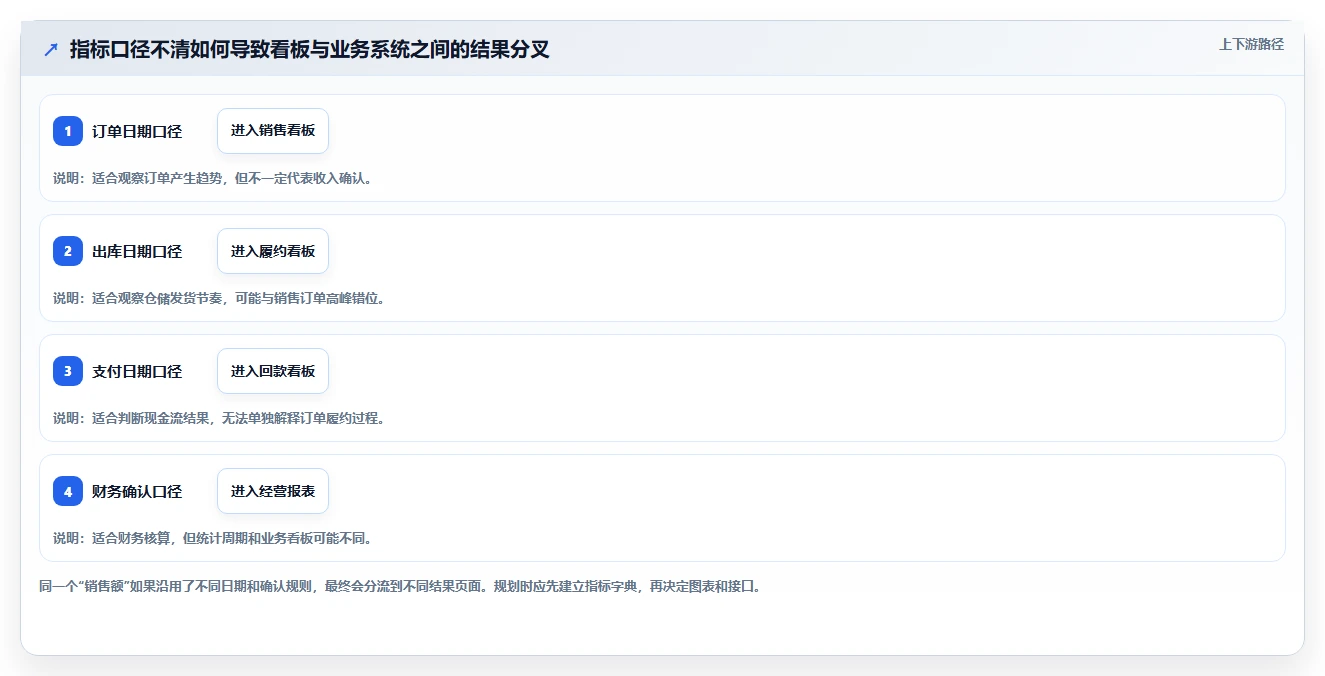
Task: Click the step 2 number badge
Action: pos(68,251)
